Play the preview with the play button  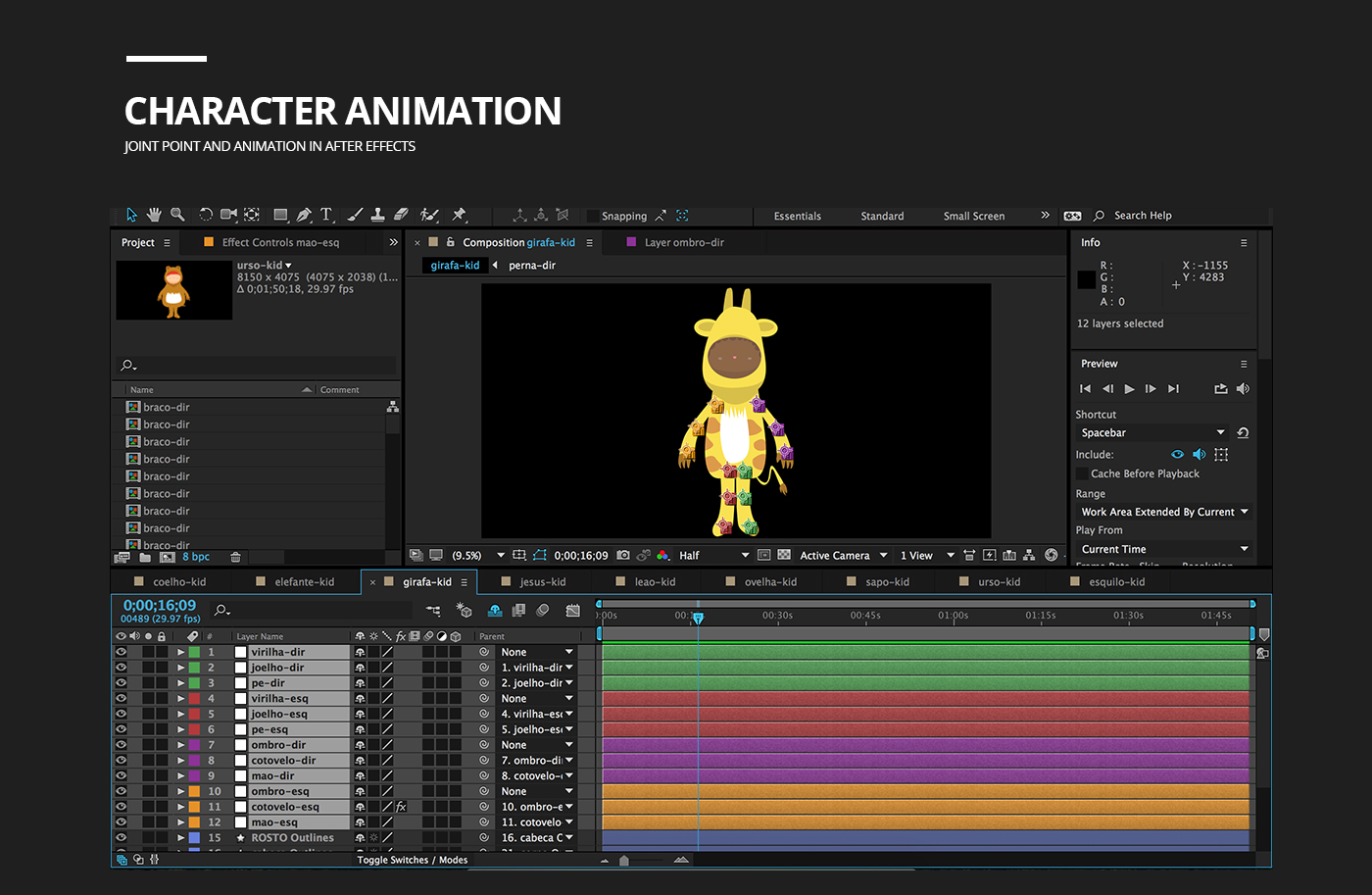coord(1129,389)
